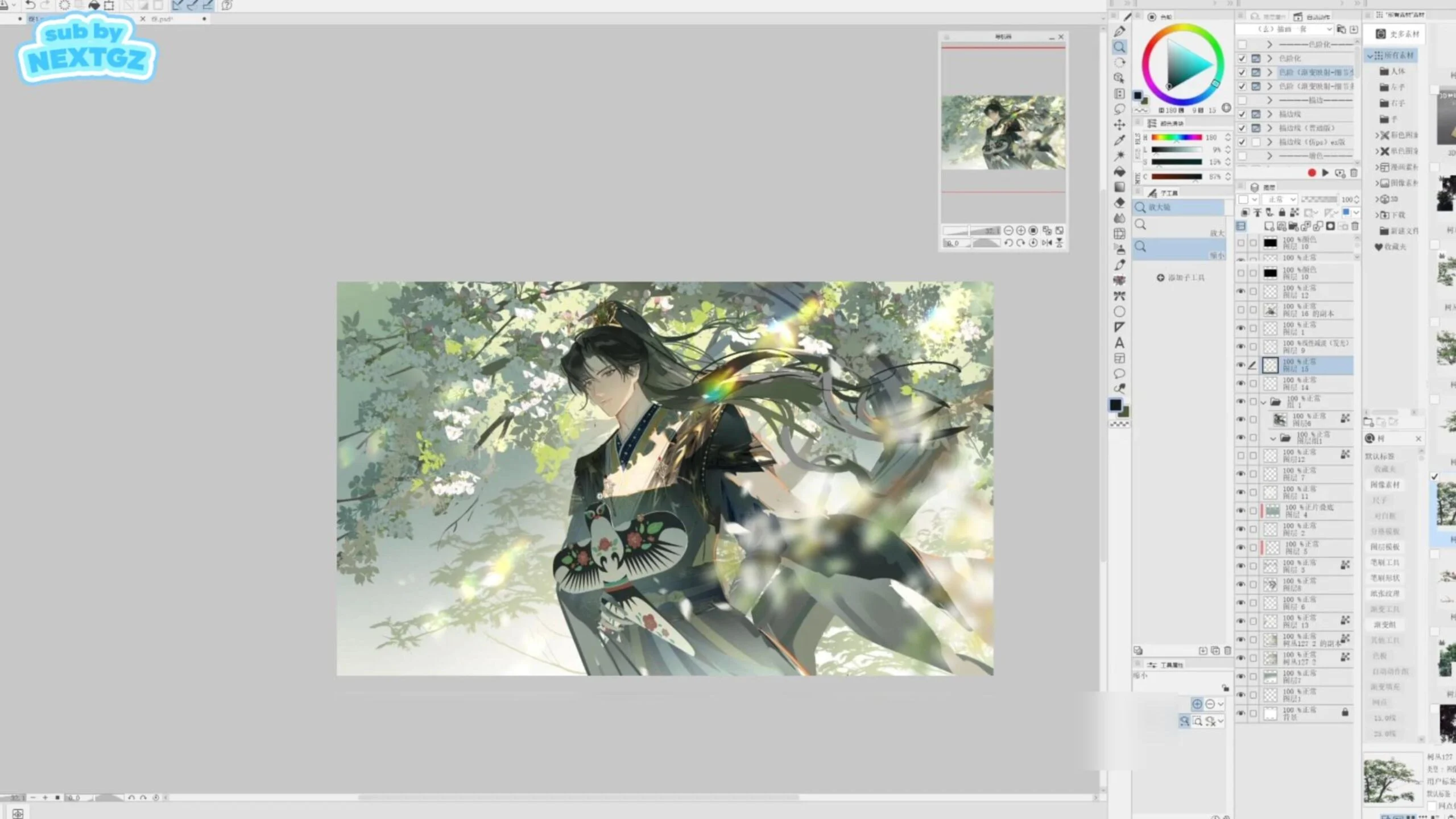This screenshot has width=1456, height=819.
Task: Hide layer 图层 9 eye icon
Action: pyautogui.click(x=1241, y=346)
